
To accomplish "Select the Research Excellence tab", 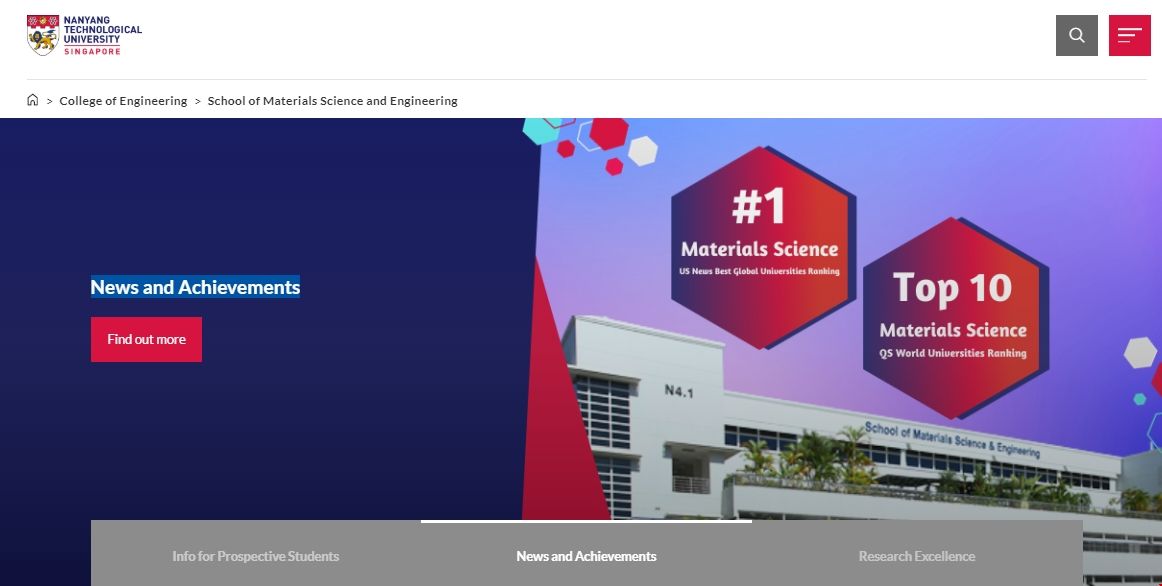I will pyautogui.click(x=916, y=555).
